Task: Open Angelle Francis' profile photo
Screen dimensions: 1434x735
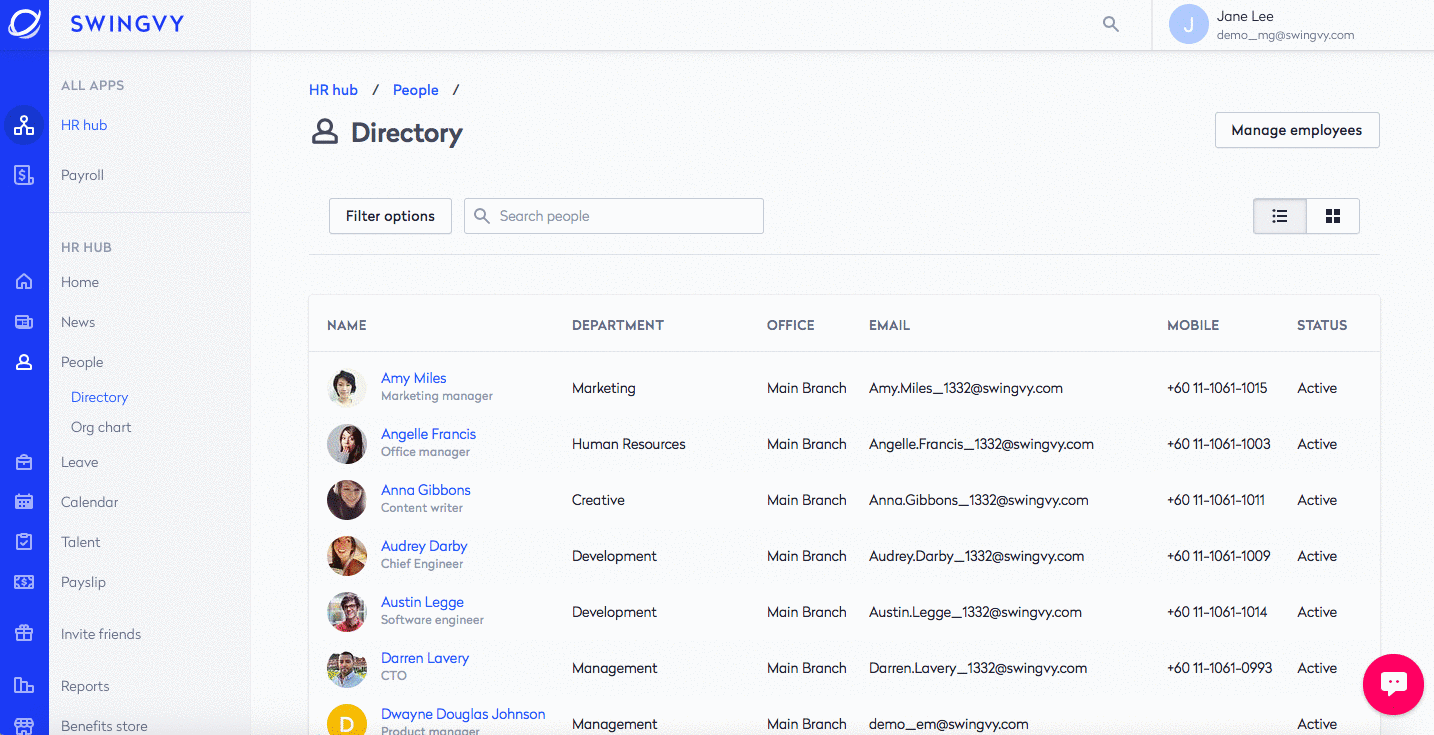Action: [x=347, y=443]
